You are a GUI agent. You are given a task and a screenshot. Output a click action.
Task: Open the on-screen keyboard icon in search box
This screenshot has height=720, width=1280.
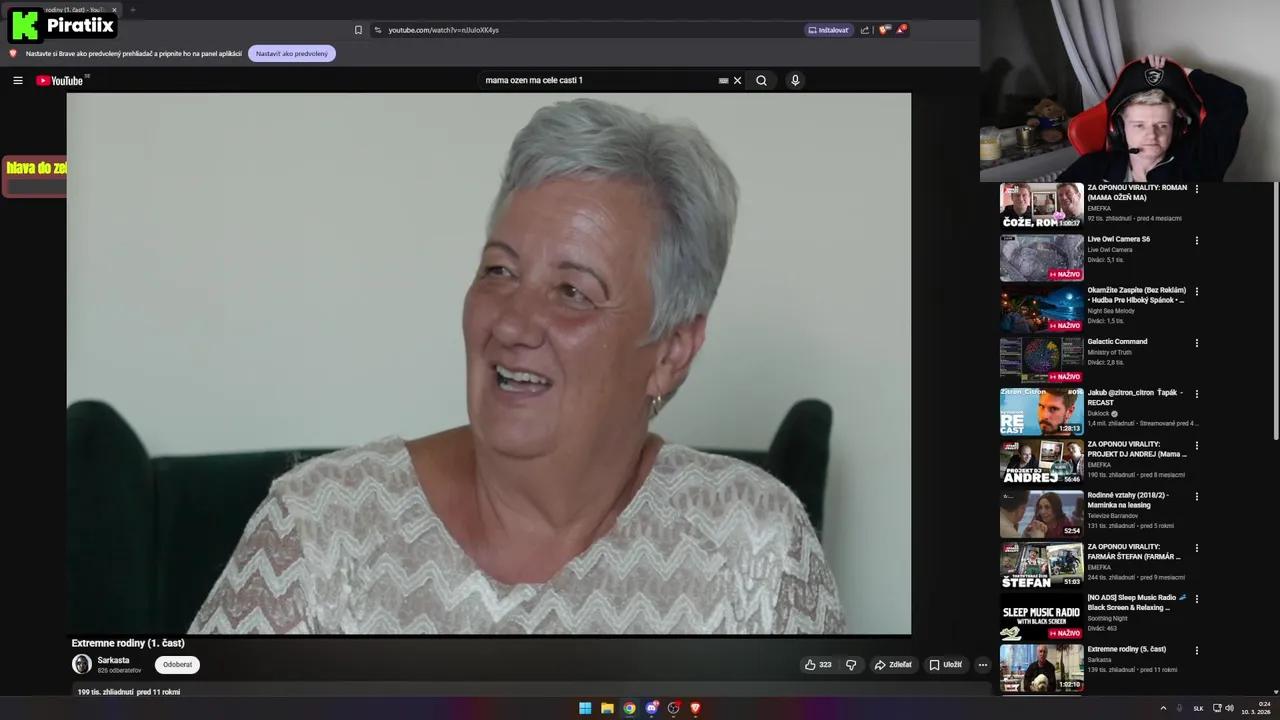(x=723, y=81)
